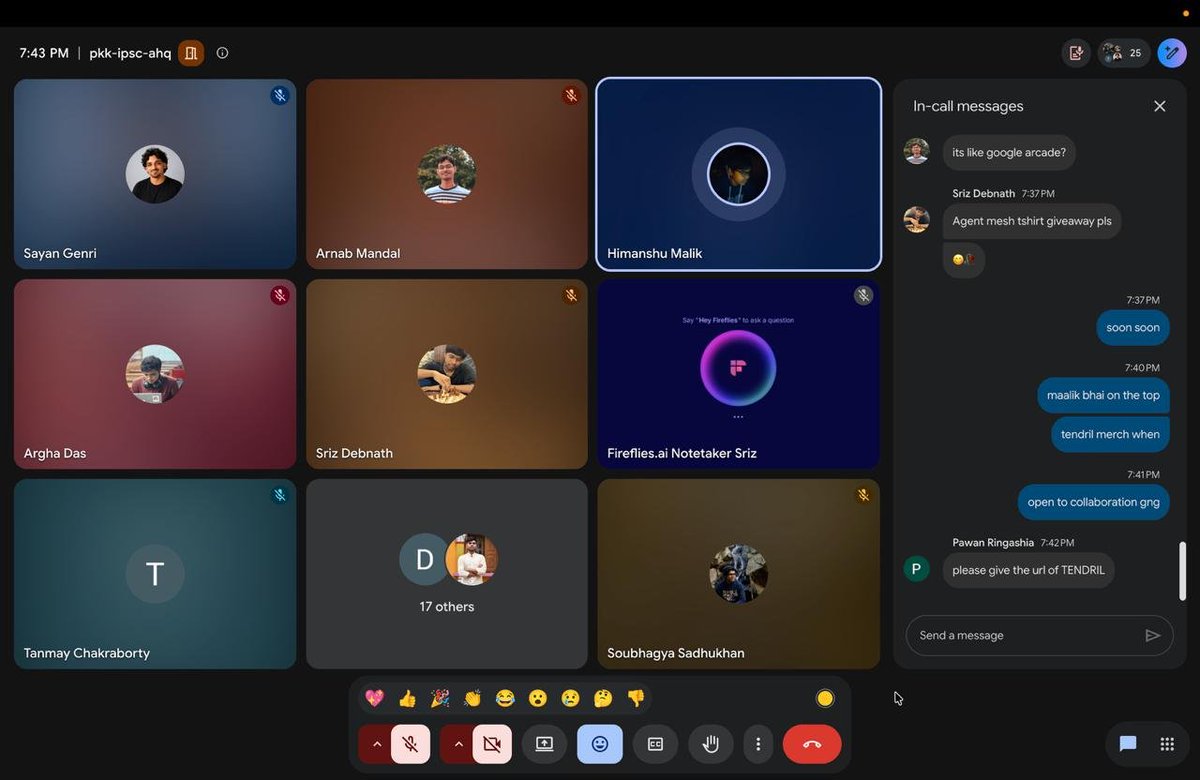Expand microphone audio settings arrow
The image size is (1200, 780).
point(376,744)
